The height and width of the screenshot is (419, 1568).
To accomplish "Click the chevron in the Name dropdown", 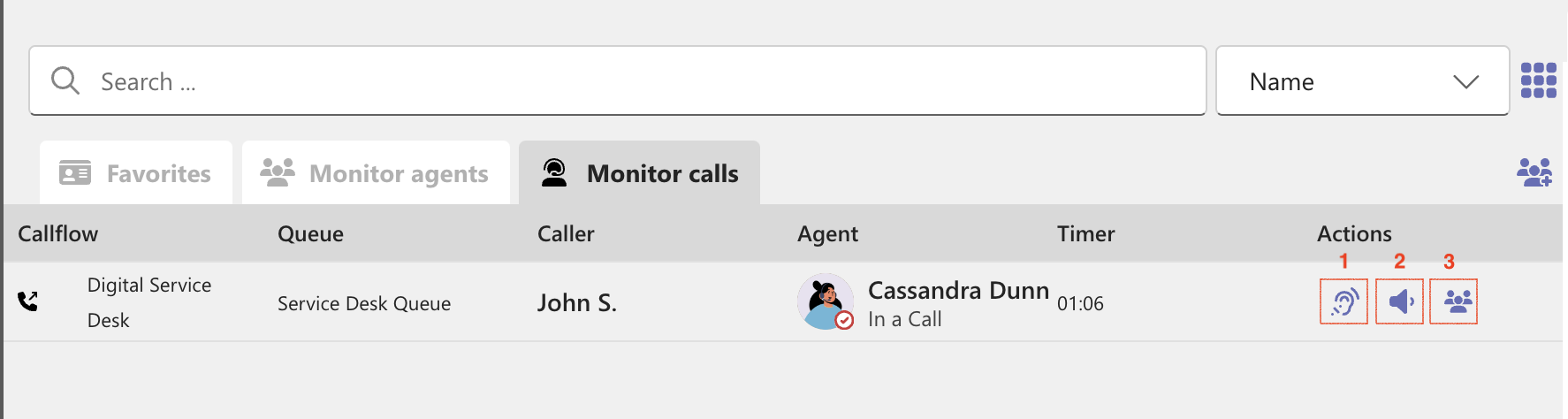I will point(1465,81).
